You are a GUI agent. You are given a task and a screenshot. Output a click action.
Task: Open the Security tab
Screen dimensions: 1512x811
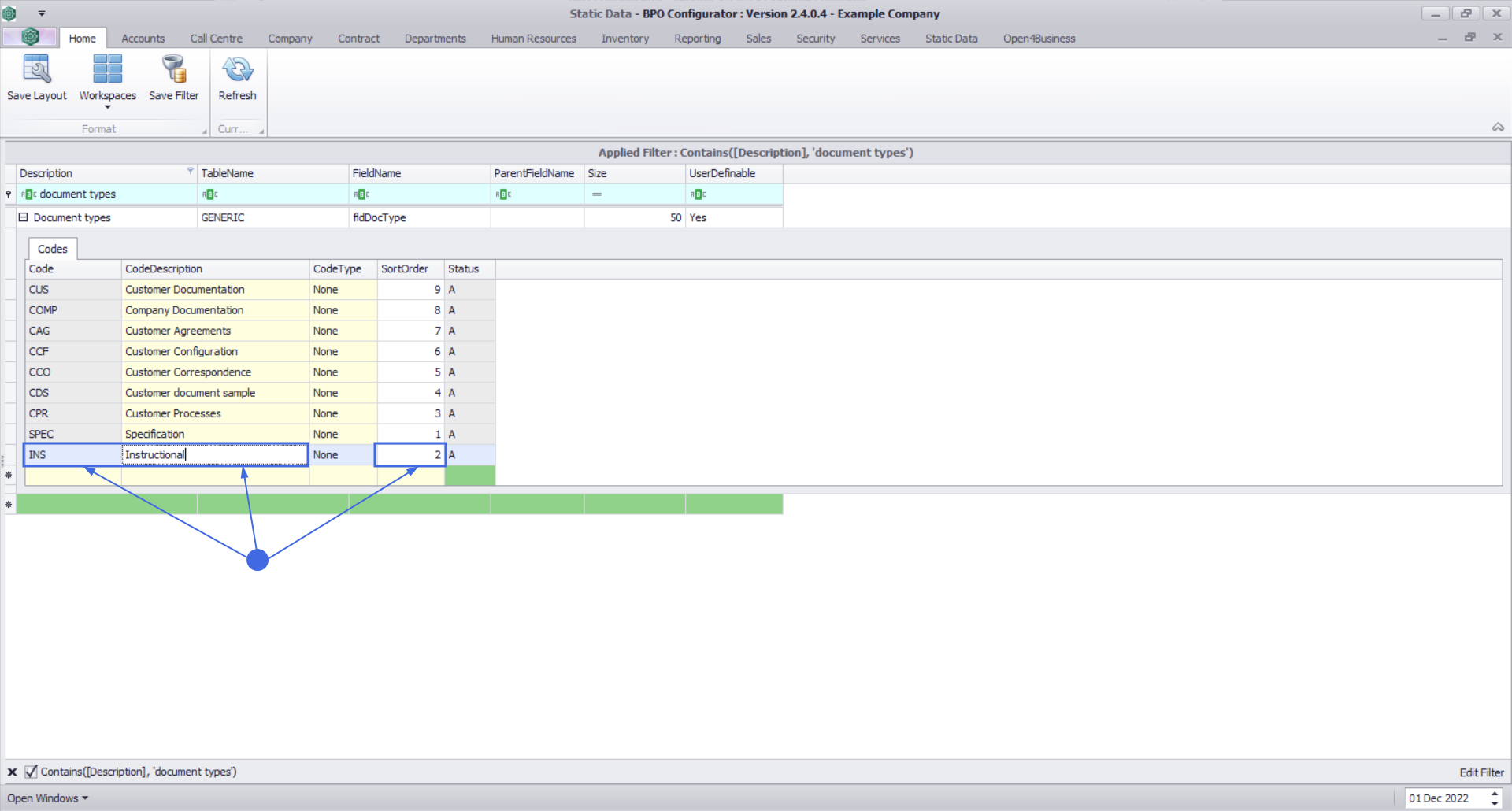tap(815, 38)
